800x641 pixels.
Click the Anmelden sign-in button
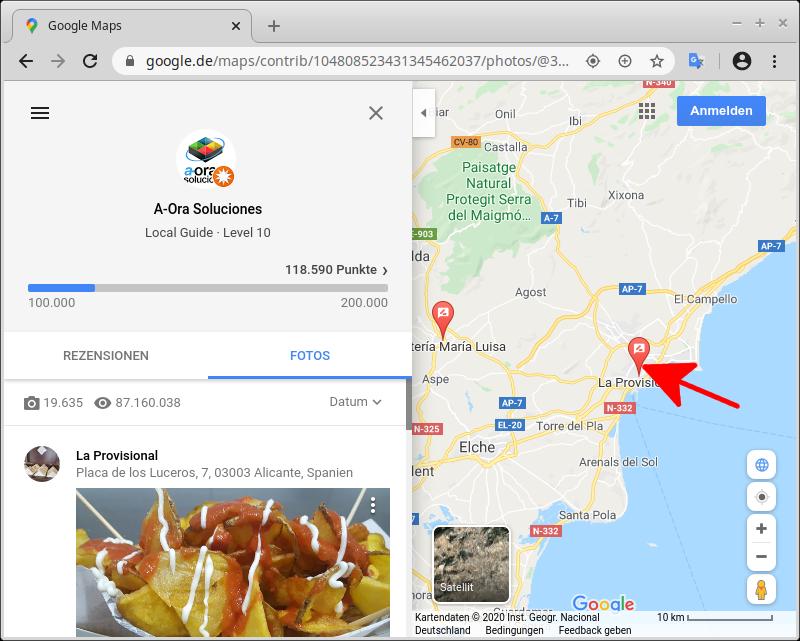(x=721, y=111)
